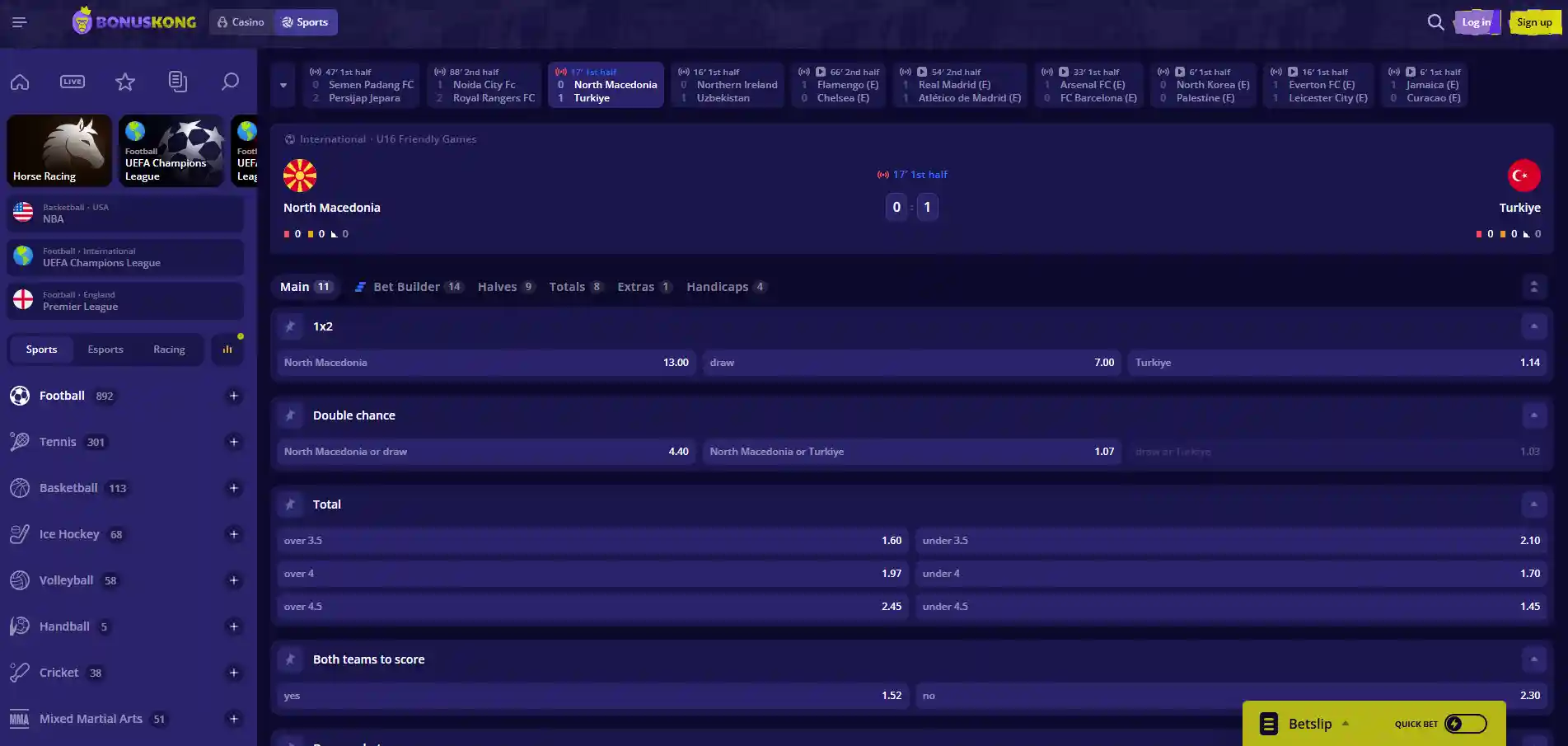Open the hamburger menu icon
This screenshot has width=1568, height=746.
(x=20, y=22)
